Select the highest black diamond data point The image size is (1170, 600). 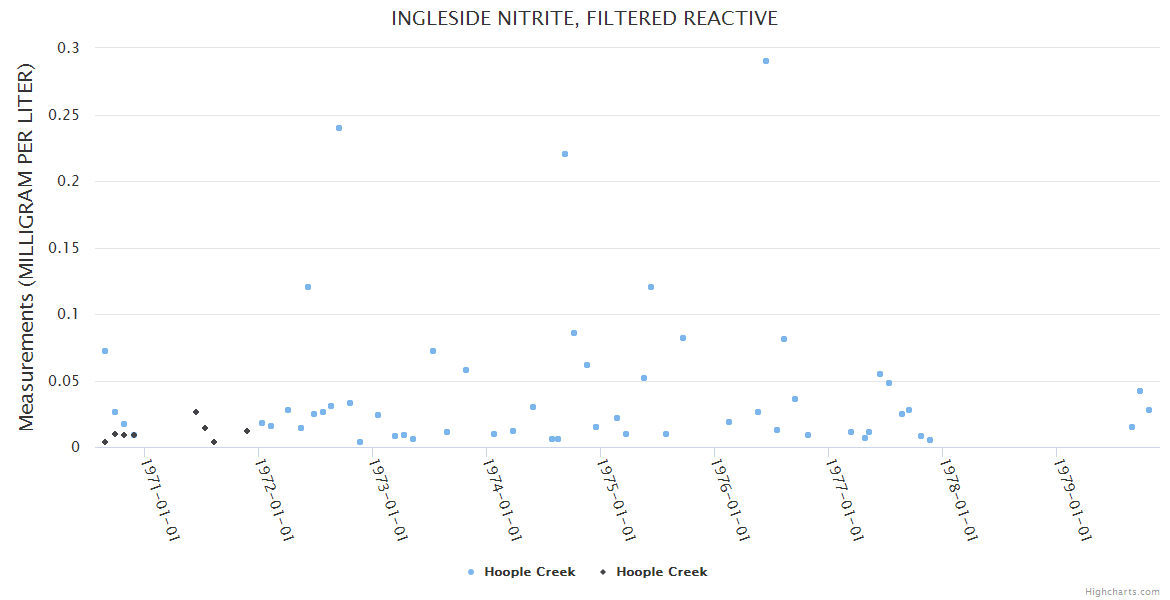[x=196, y=412]
